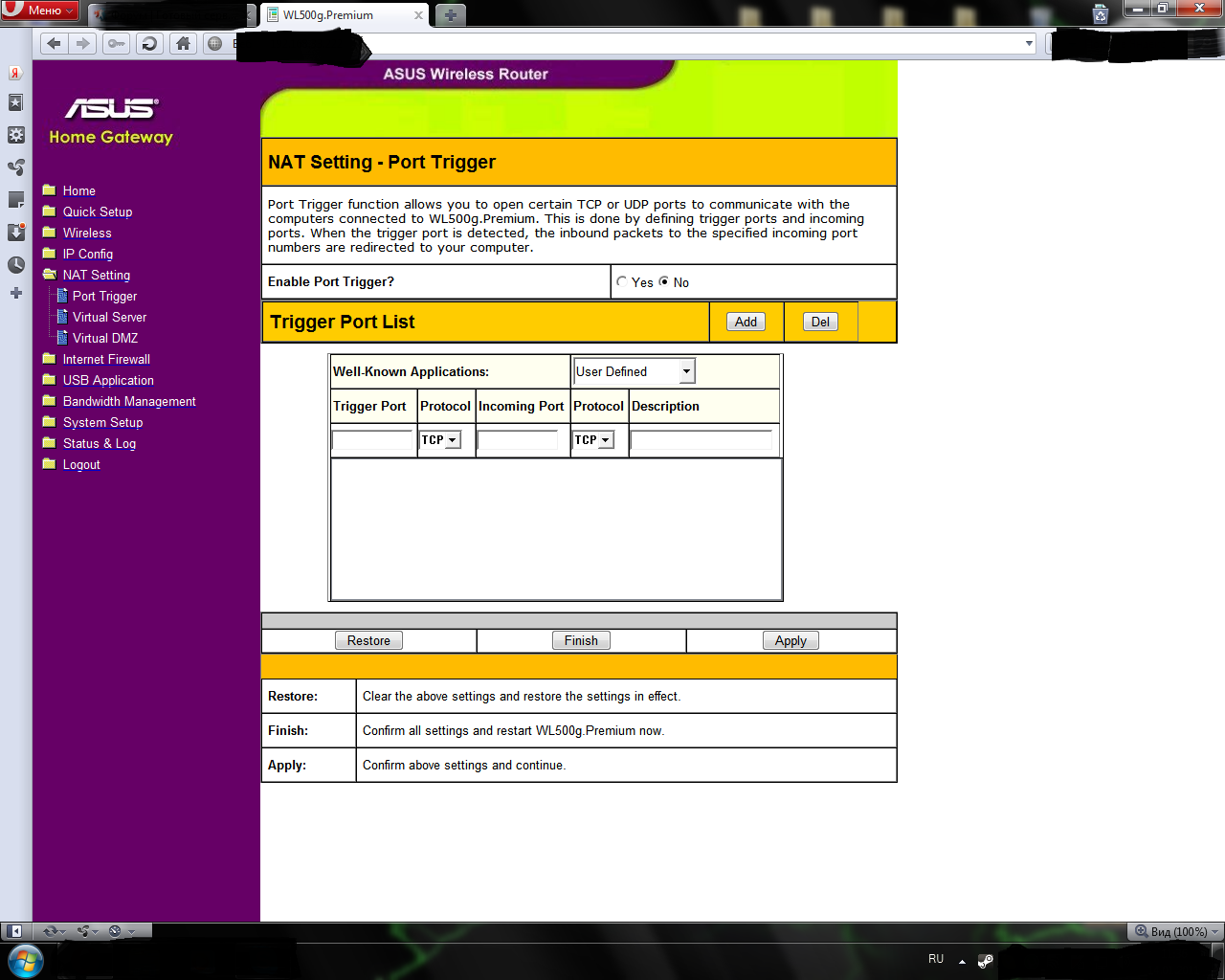Switch to the WL500g.Premium tab

[345, 15]
